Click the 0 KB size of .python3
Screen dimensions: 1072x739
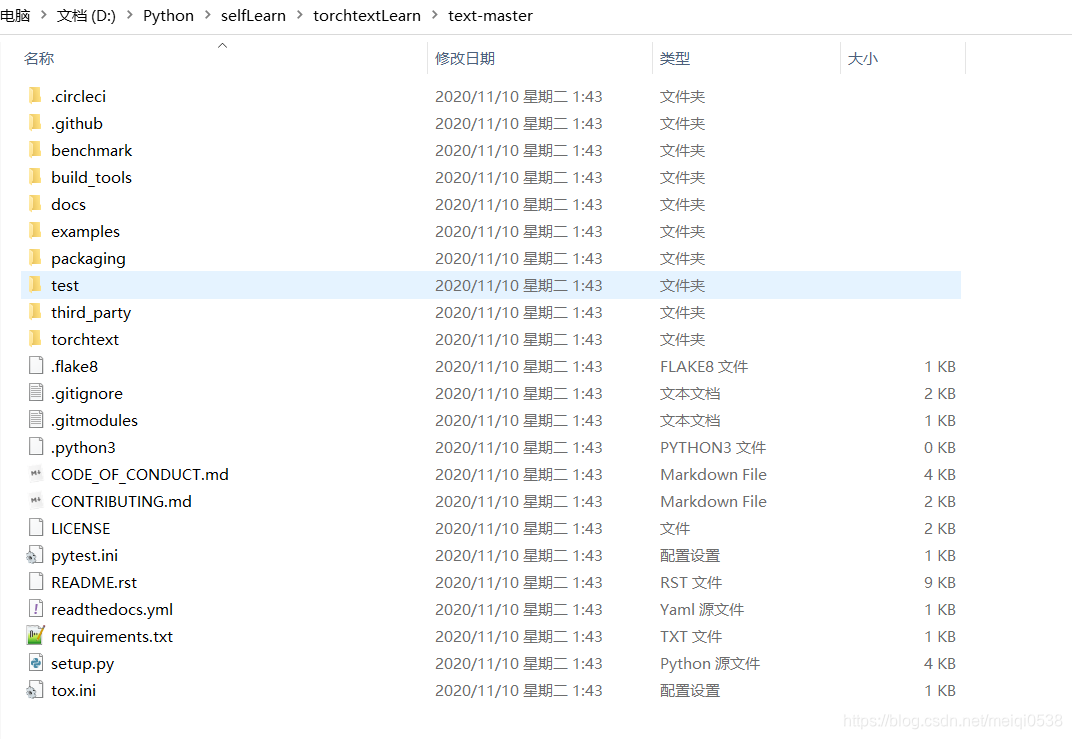tap(939, 447)
